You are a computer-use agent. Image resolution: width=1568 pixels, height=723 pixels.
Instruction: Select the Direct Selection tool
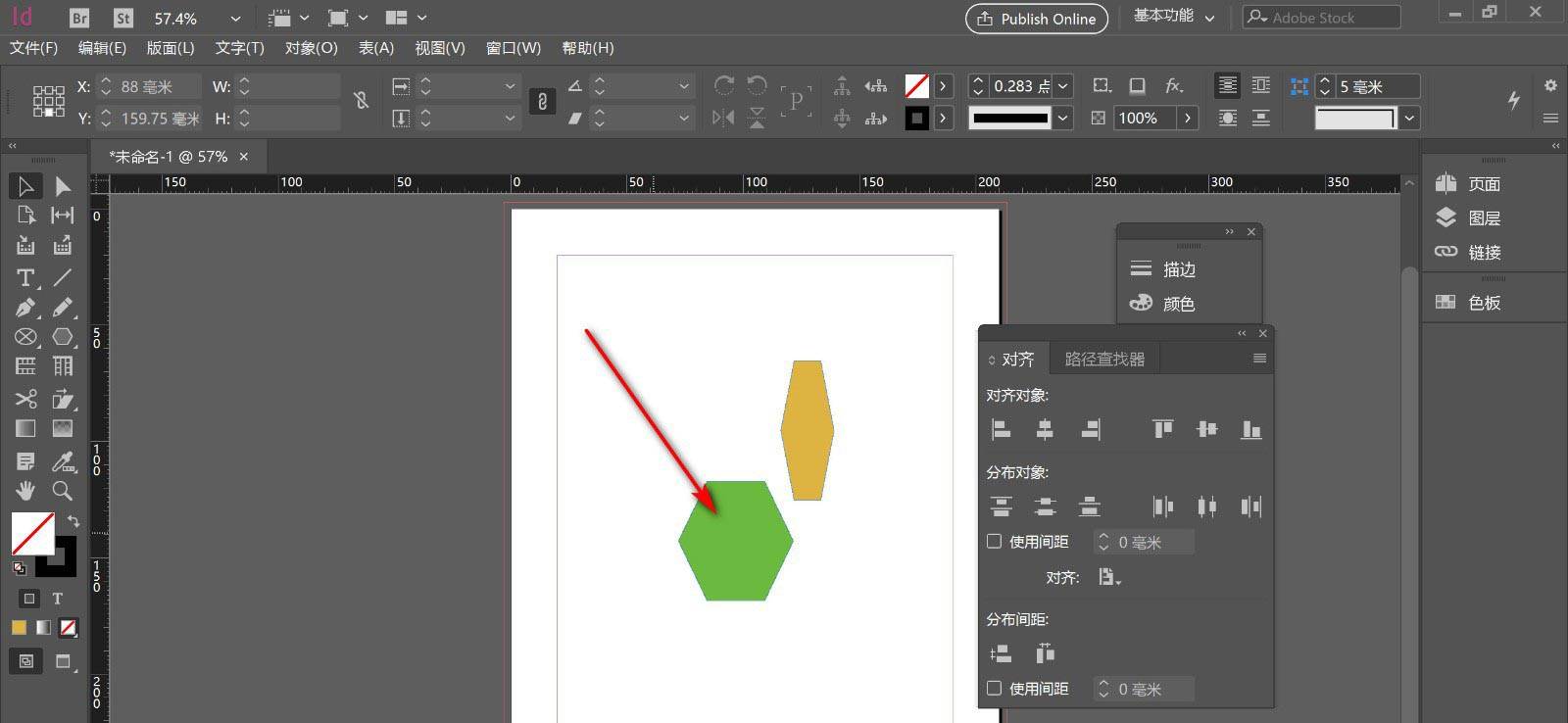(x=63, y=186)
